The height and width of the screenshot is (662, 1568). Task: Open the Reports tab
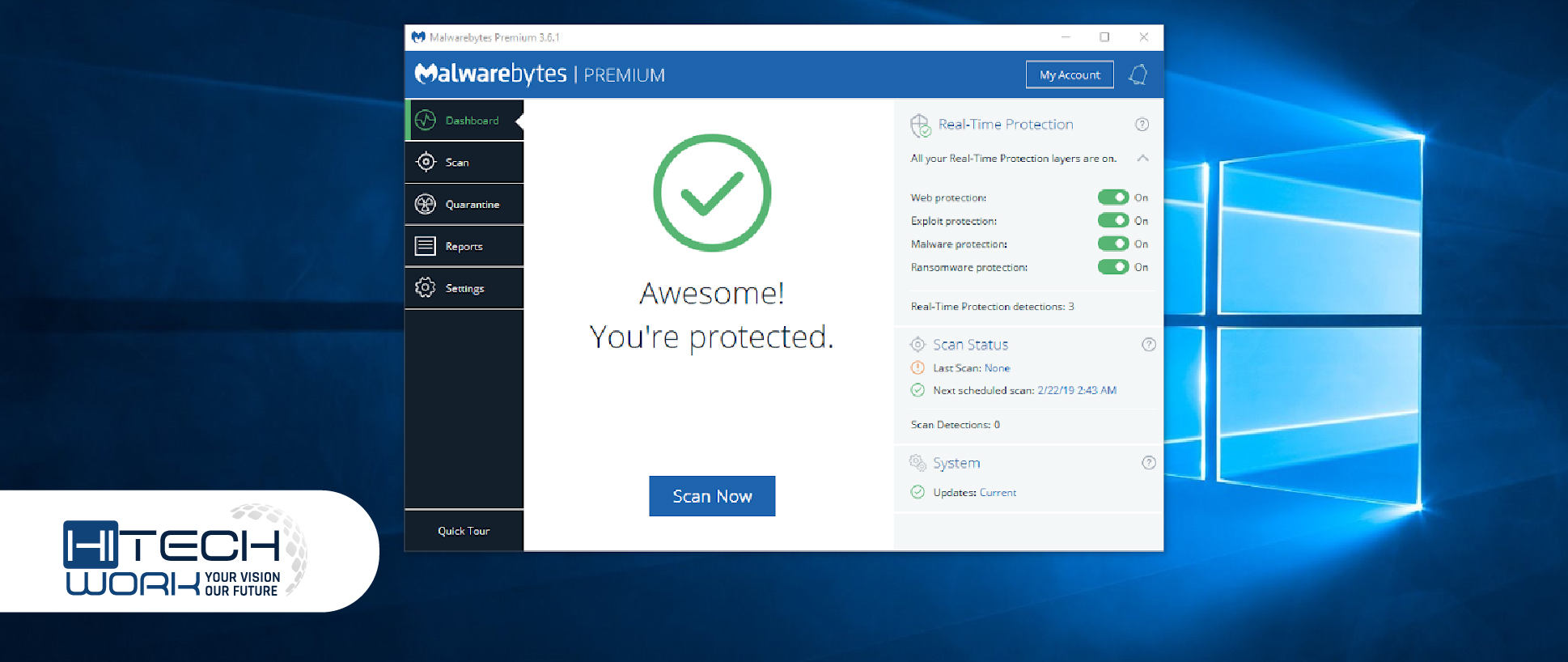(464, 246)
